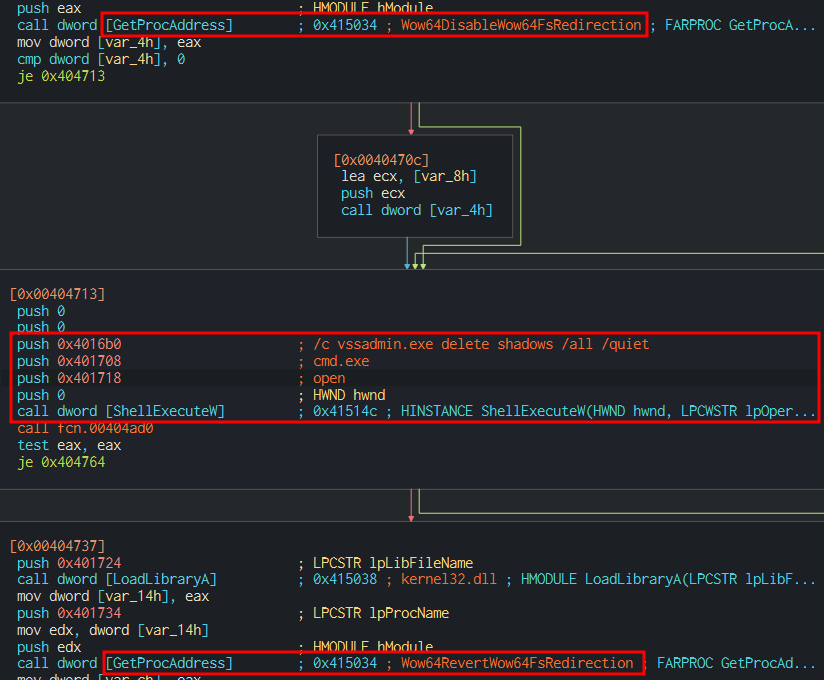Screen dimensions: 824x680
Task: Select the mov edx, dword [var_14h] instruction
Action: coord(113,630)
